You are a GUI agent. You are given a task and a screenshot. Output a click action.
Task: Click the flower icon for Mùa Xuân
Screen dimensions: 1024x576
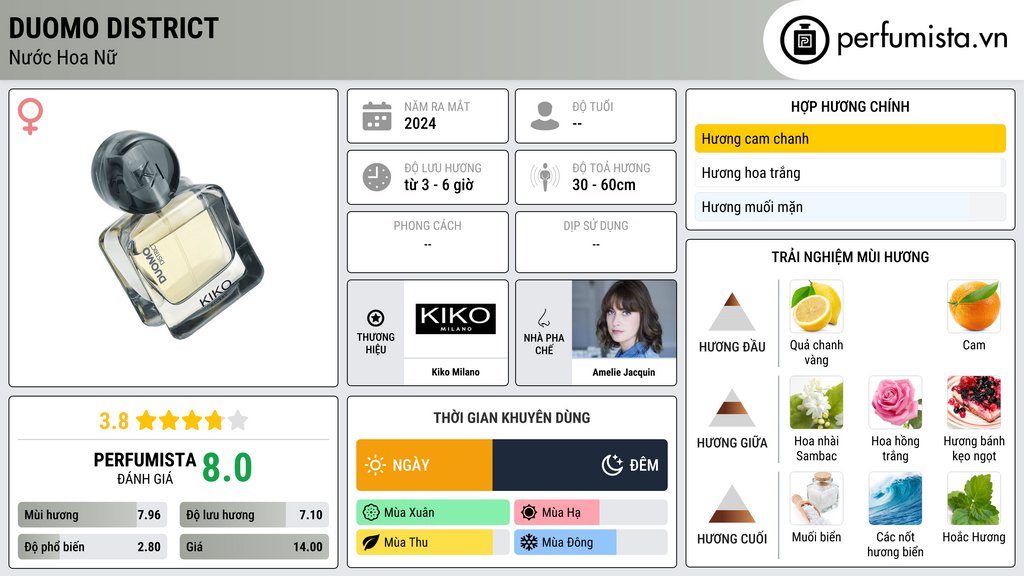pyautogui.click(x=371, y=513)
